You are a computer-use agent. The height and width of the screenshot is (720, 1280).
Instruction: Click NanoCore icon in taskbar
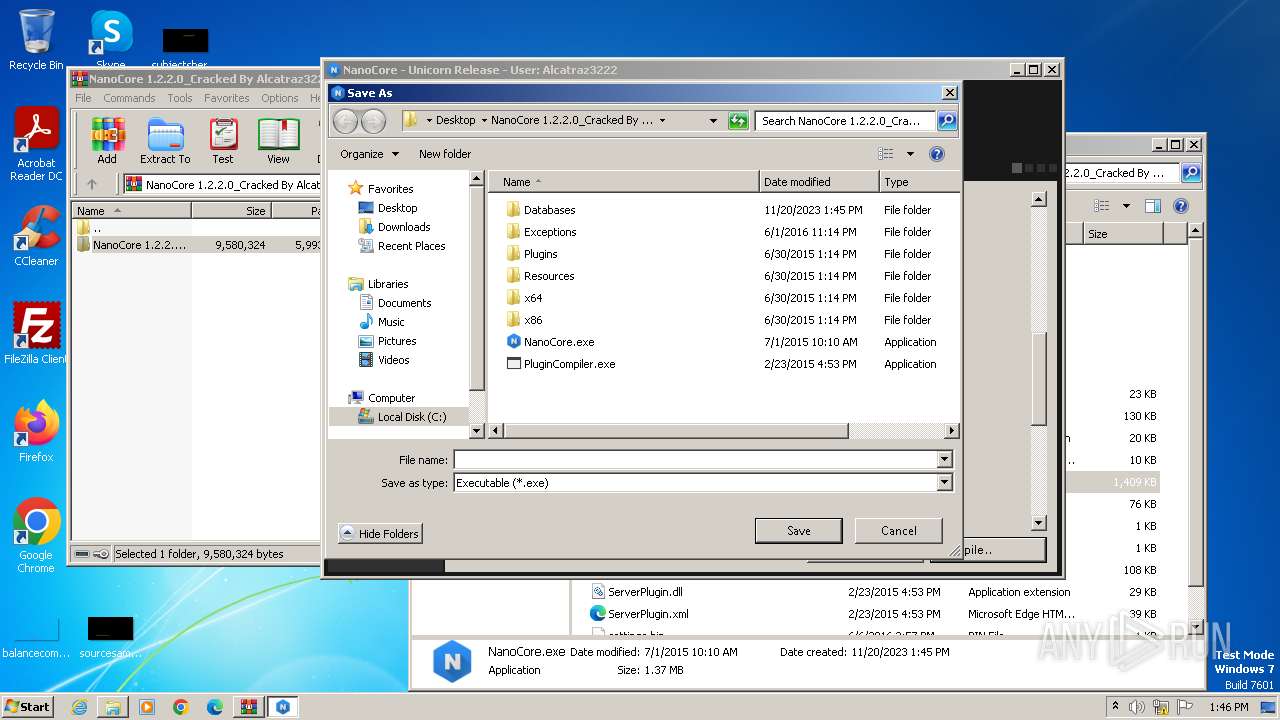point(283,707)
